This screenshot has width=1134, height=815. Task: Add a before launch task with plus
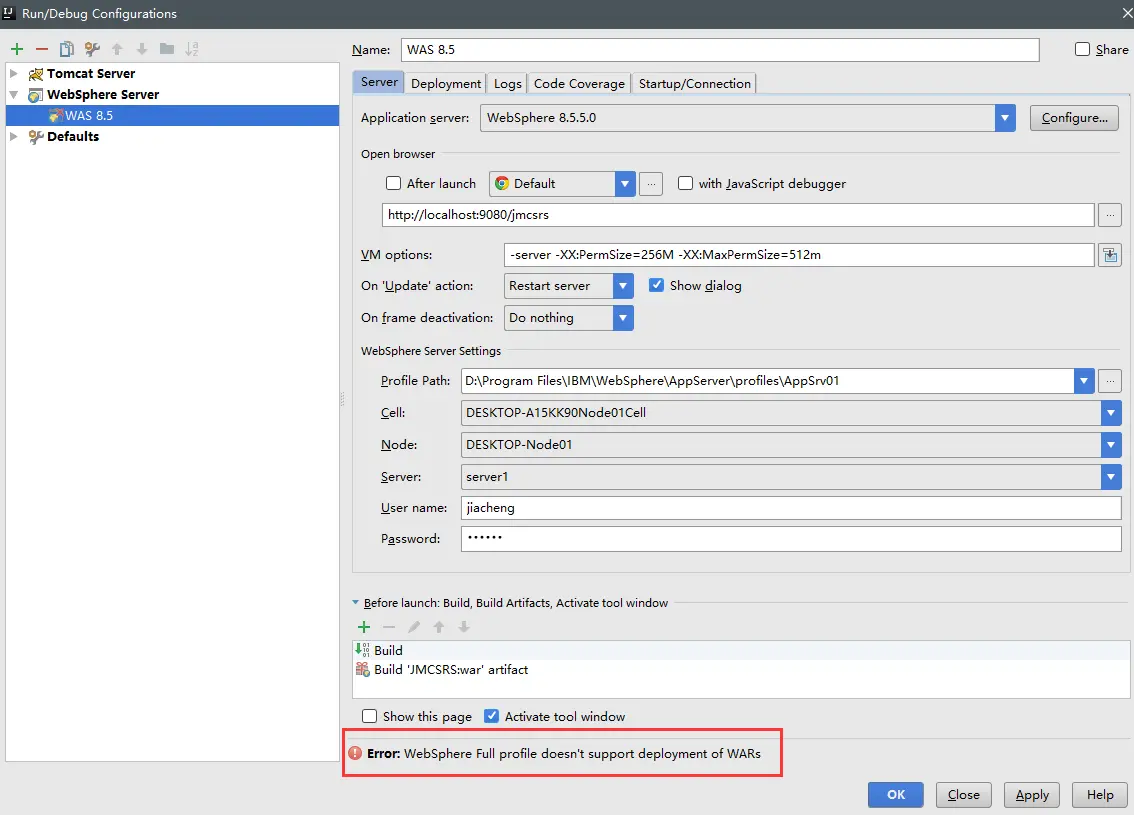pos(364,627)
